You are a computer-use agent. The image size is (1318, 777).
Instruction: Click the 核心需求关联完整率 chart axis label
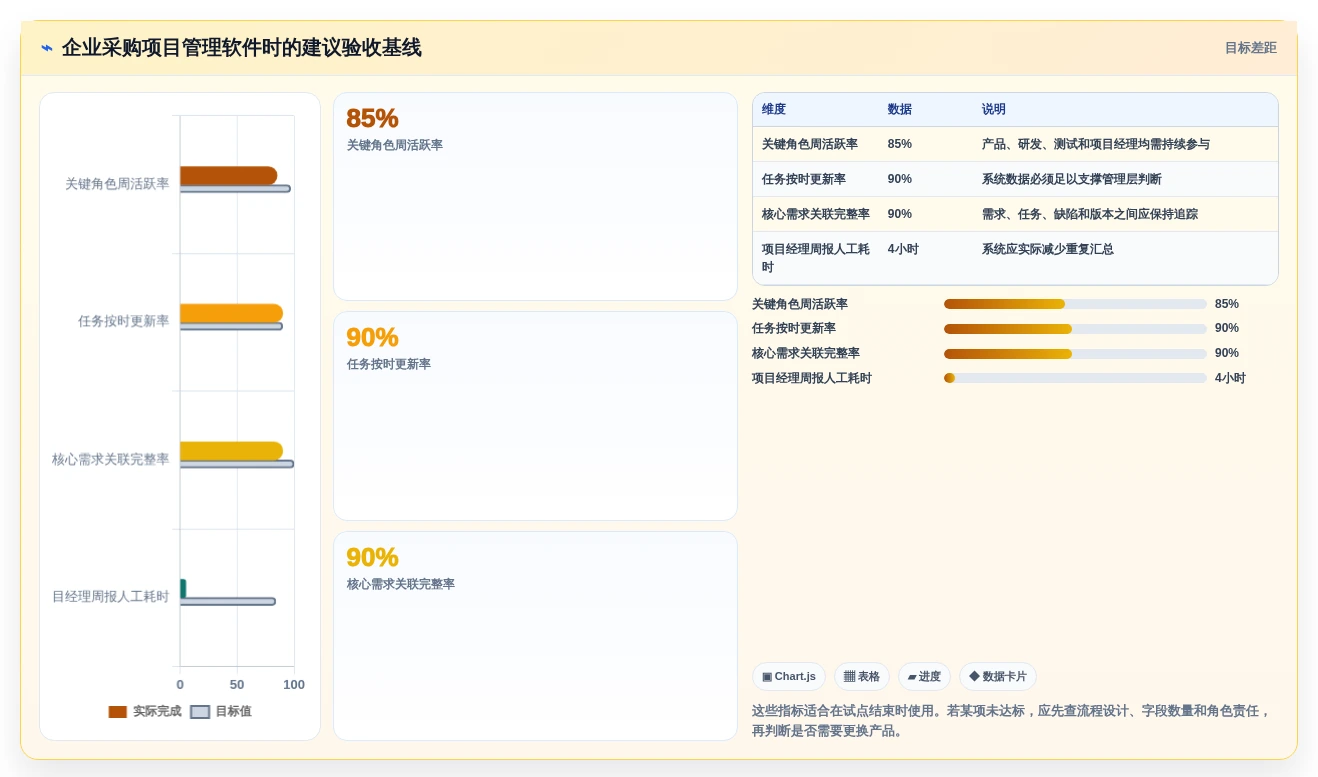coord(111,459)
